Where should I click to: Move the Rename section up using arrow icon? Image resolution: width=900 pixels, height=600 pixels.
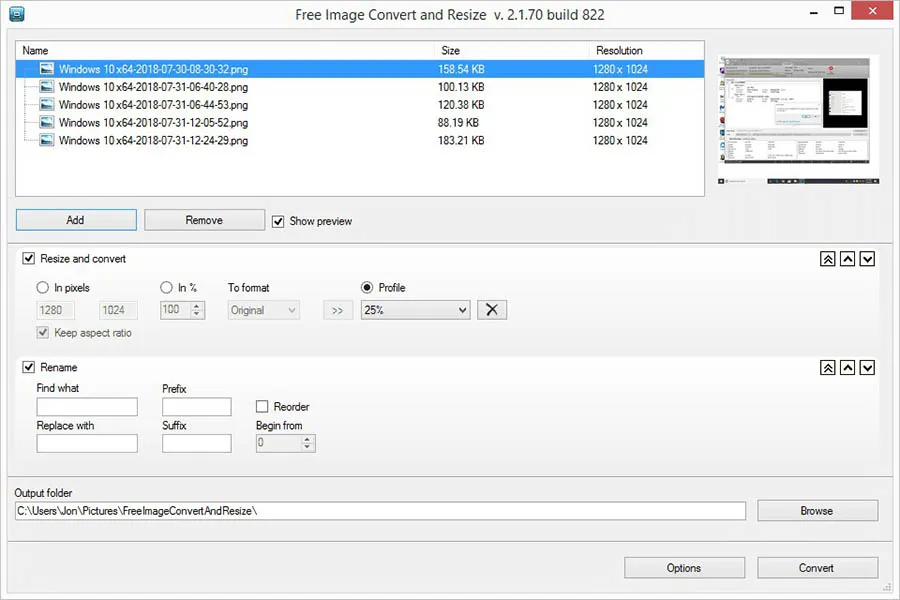coord(847,367)
